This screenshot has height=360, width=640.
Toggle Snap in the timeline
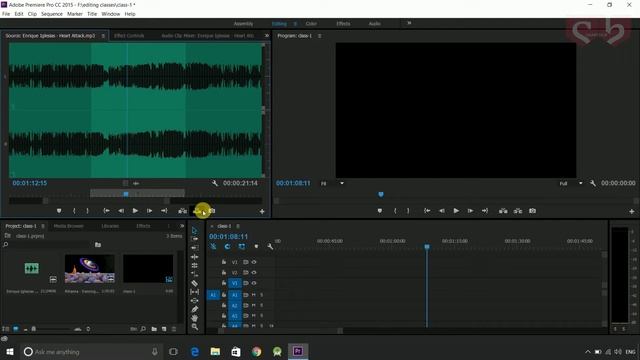[227, 247]
